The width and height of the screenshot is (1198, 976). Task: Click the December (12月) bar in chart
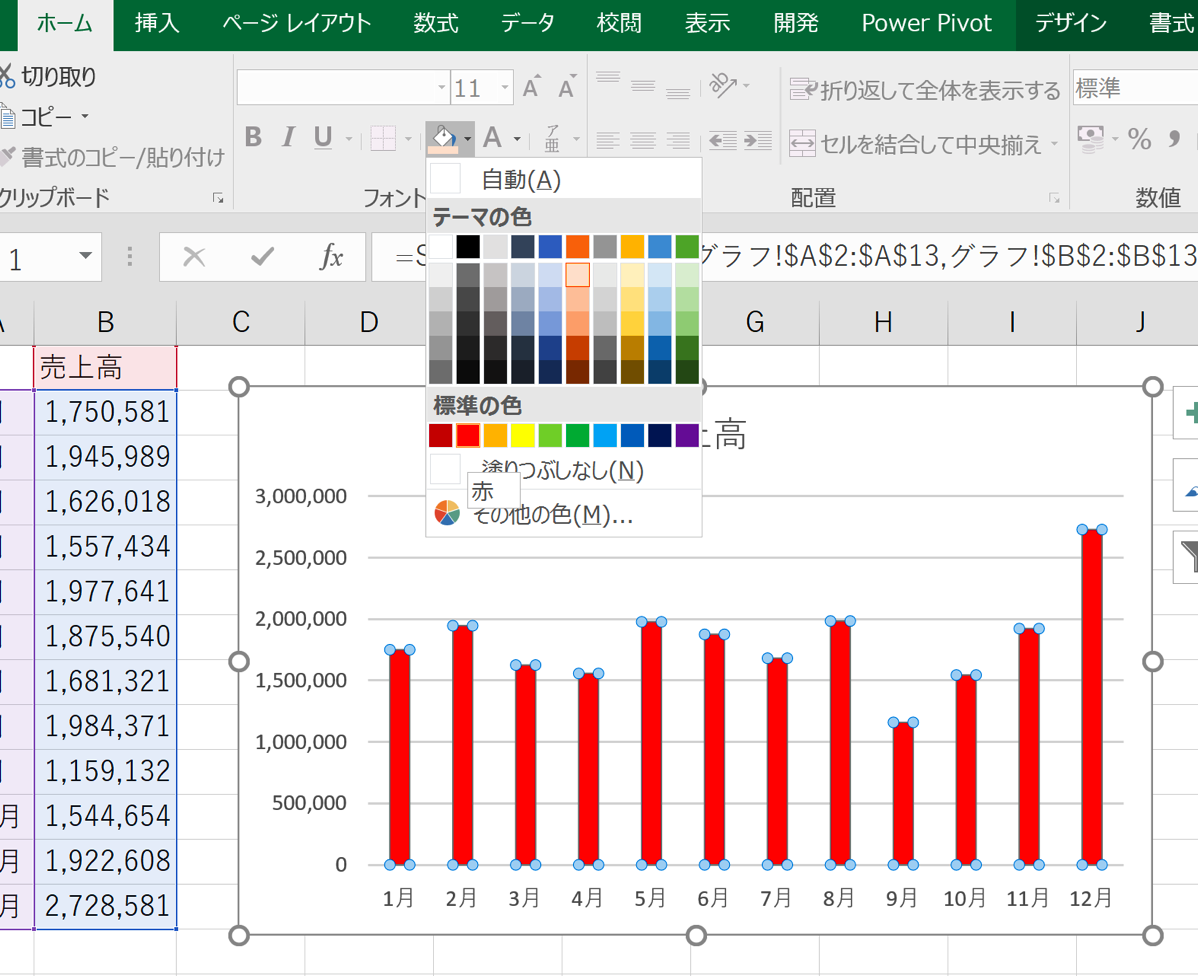(x=1092, y=697)
